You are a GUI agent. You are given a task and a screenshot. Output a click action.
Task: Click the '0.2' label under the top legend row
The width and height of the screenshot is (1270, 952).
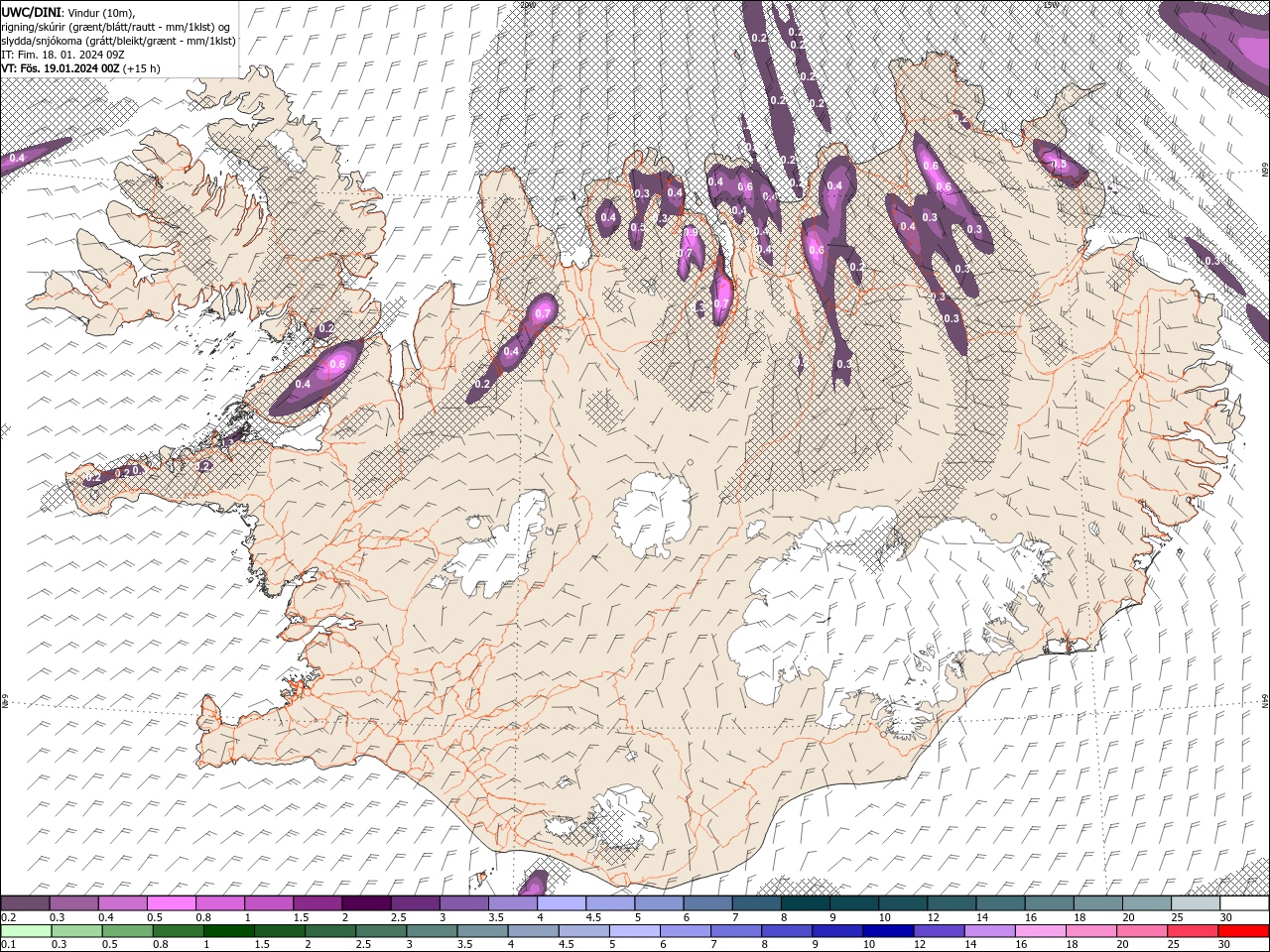pyautogui.click(x=8, y=917)
